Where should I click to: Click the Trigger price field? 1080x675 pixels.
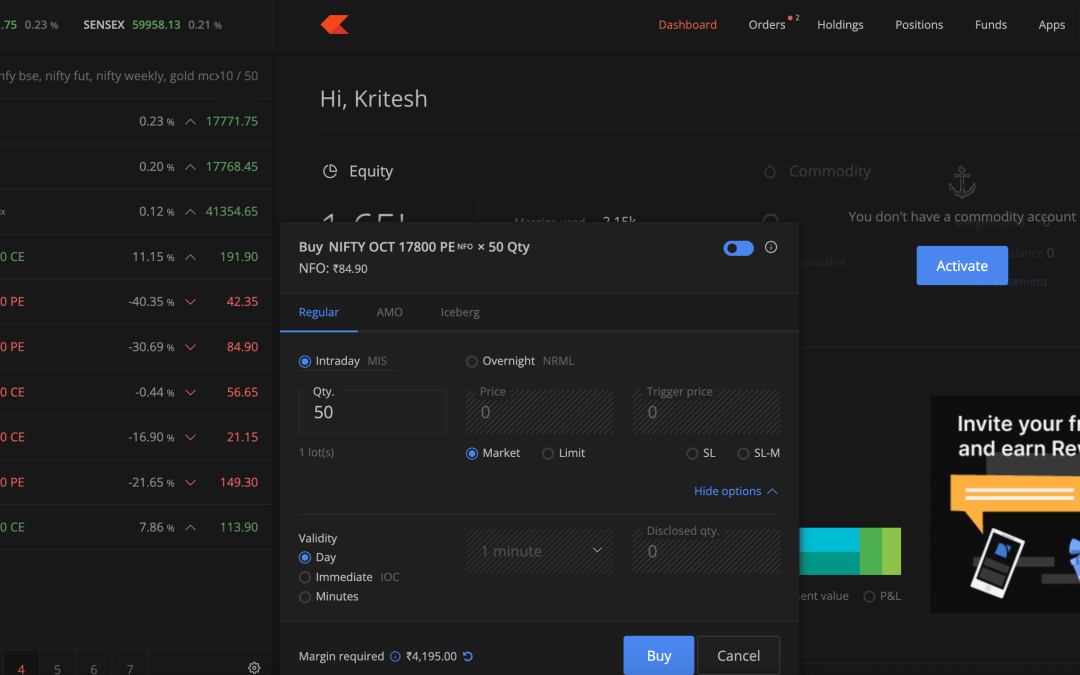[706, 412]
